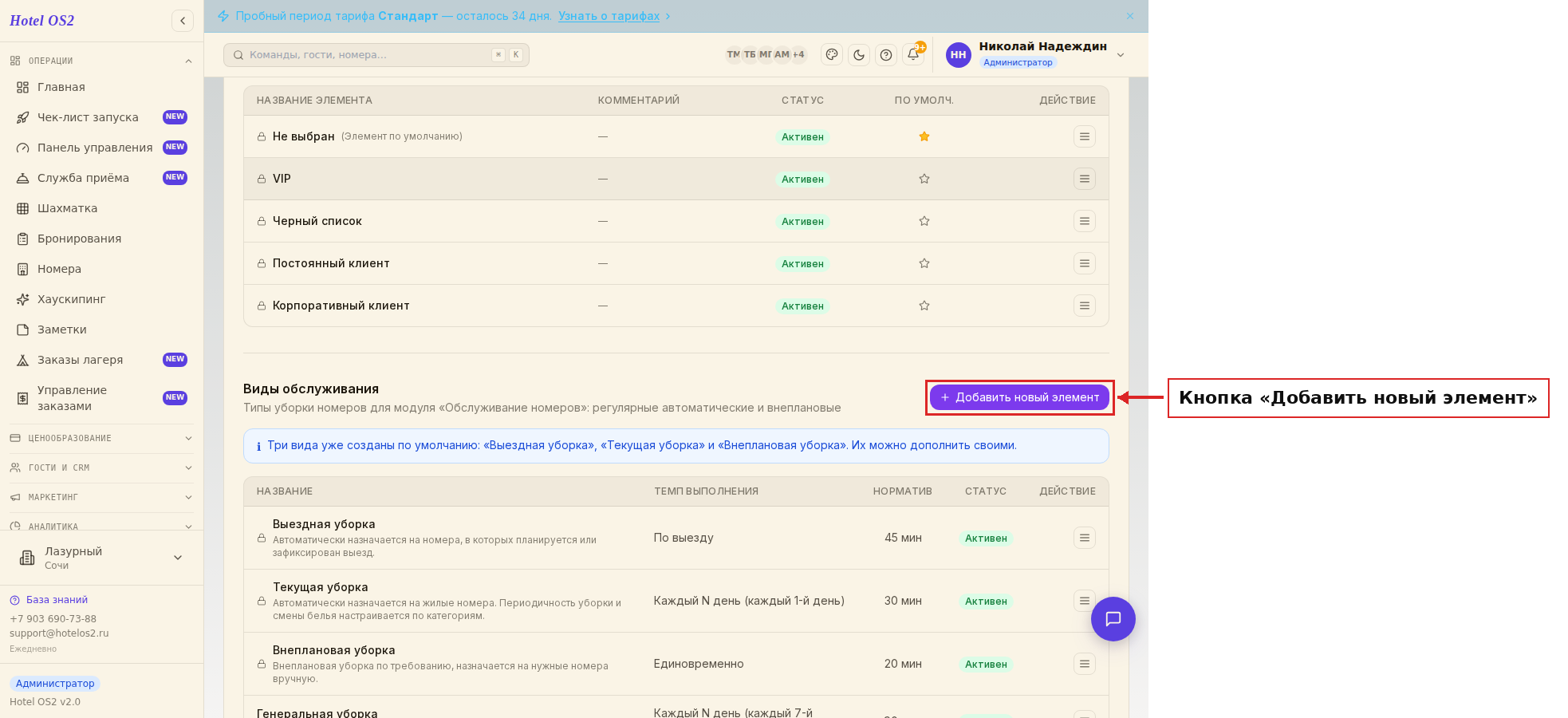The width and height of the screenshot is (1568, 718).
Task: Go to Главная in sidebar
Action: [x=101, y=87]
